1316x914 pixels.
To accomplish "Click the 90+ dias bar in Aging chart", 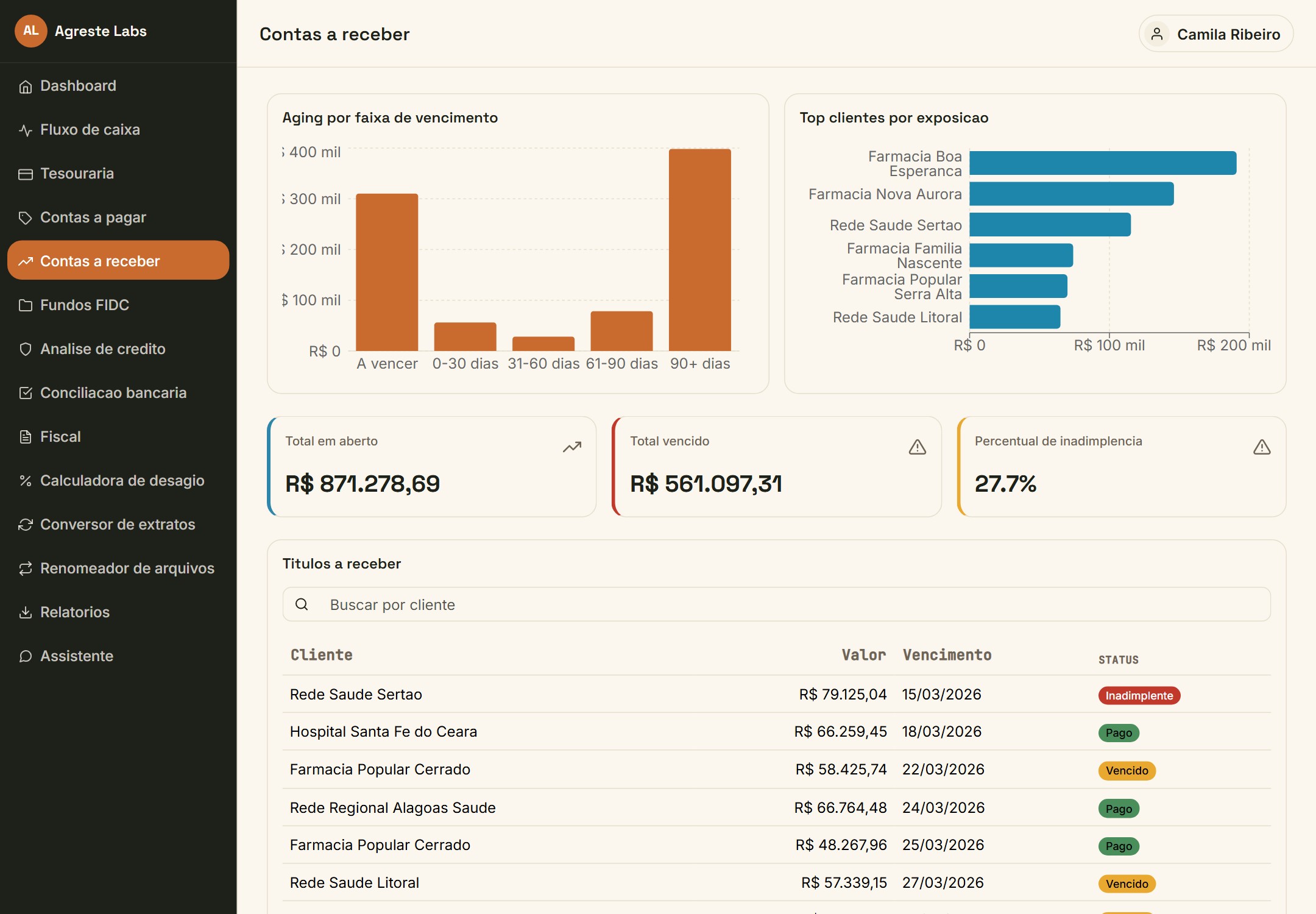I will coord(699,250).
